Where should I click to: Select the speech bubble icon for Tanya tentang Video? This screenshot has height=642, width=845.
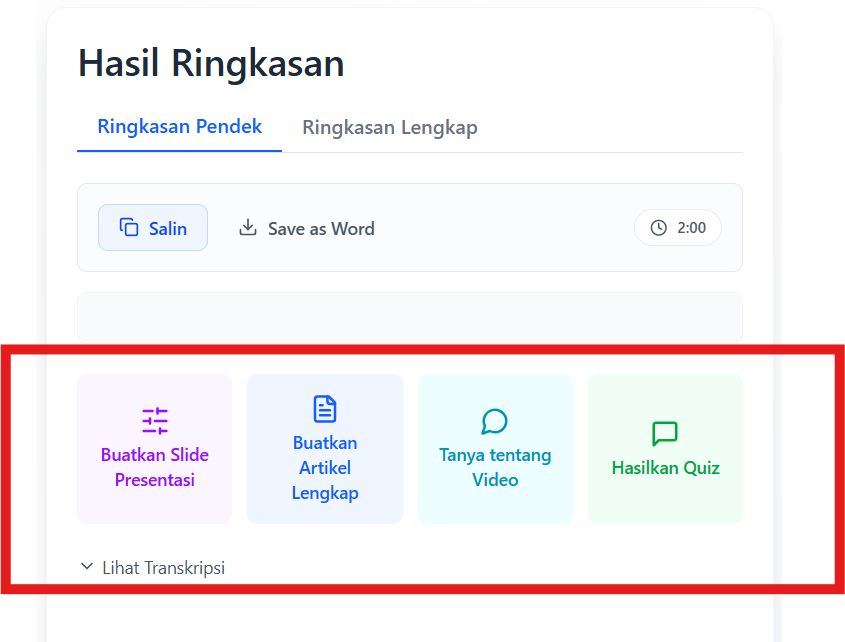point(494,422)
